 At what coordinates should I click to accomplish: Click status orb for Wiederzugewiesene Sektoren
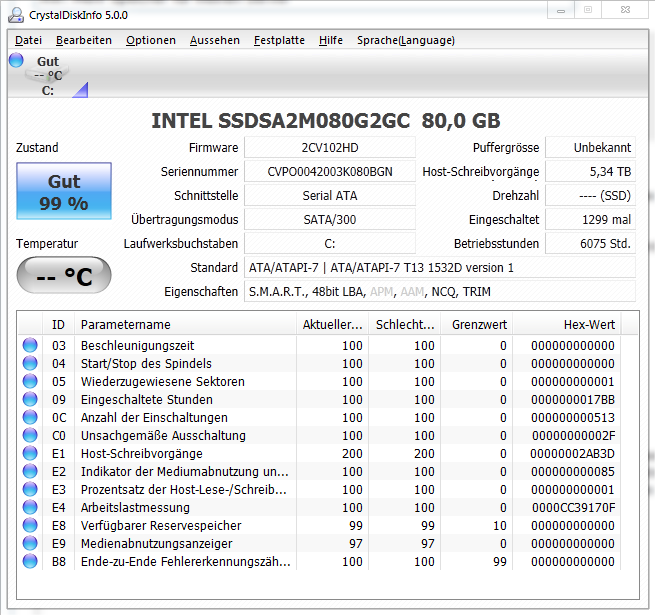[30, 381]
